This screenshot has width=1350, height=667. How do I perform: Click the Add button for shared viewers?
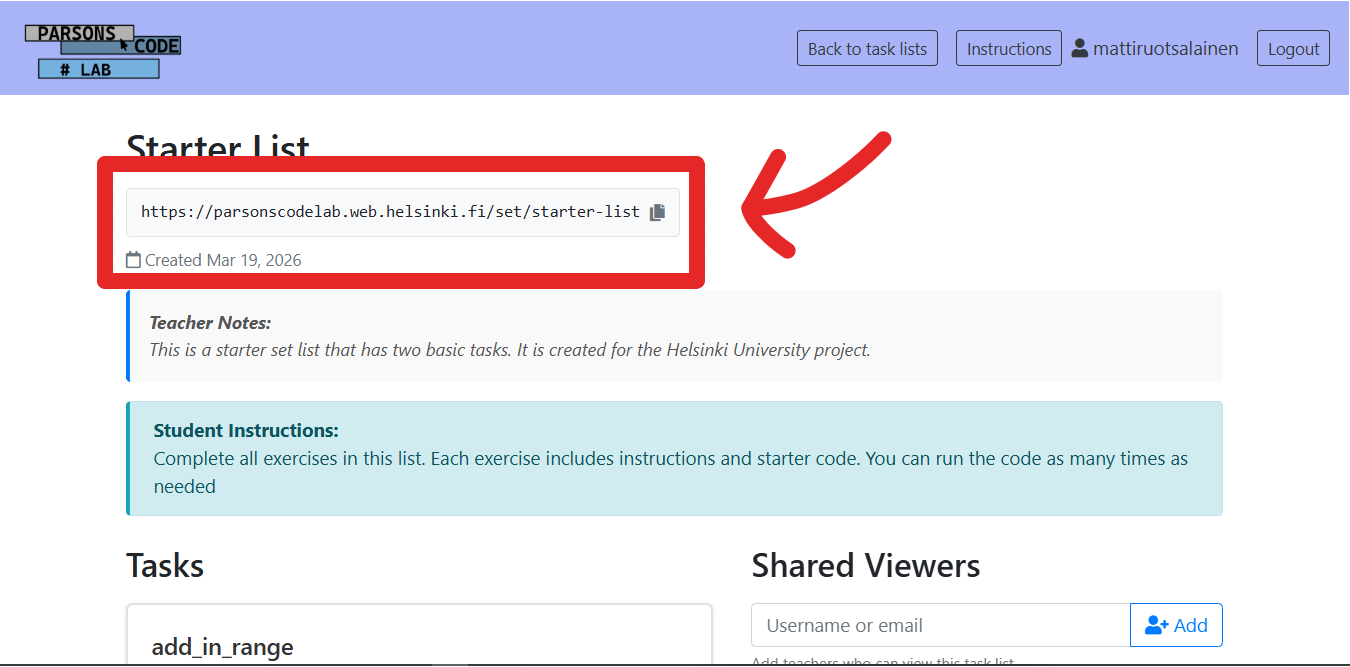1176,624
